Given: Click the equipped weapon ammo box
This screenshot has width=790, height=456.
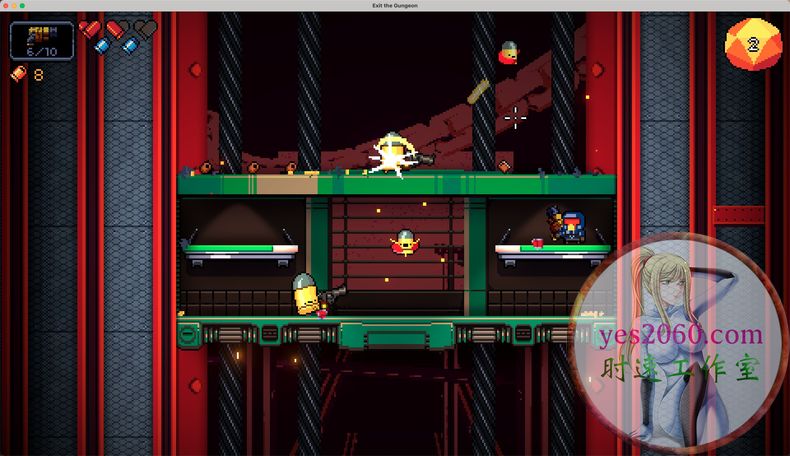Looking at the screenshot, I should 41,41.
